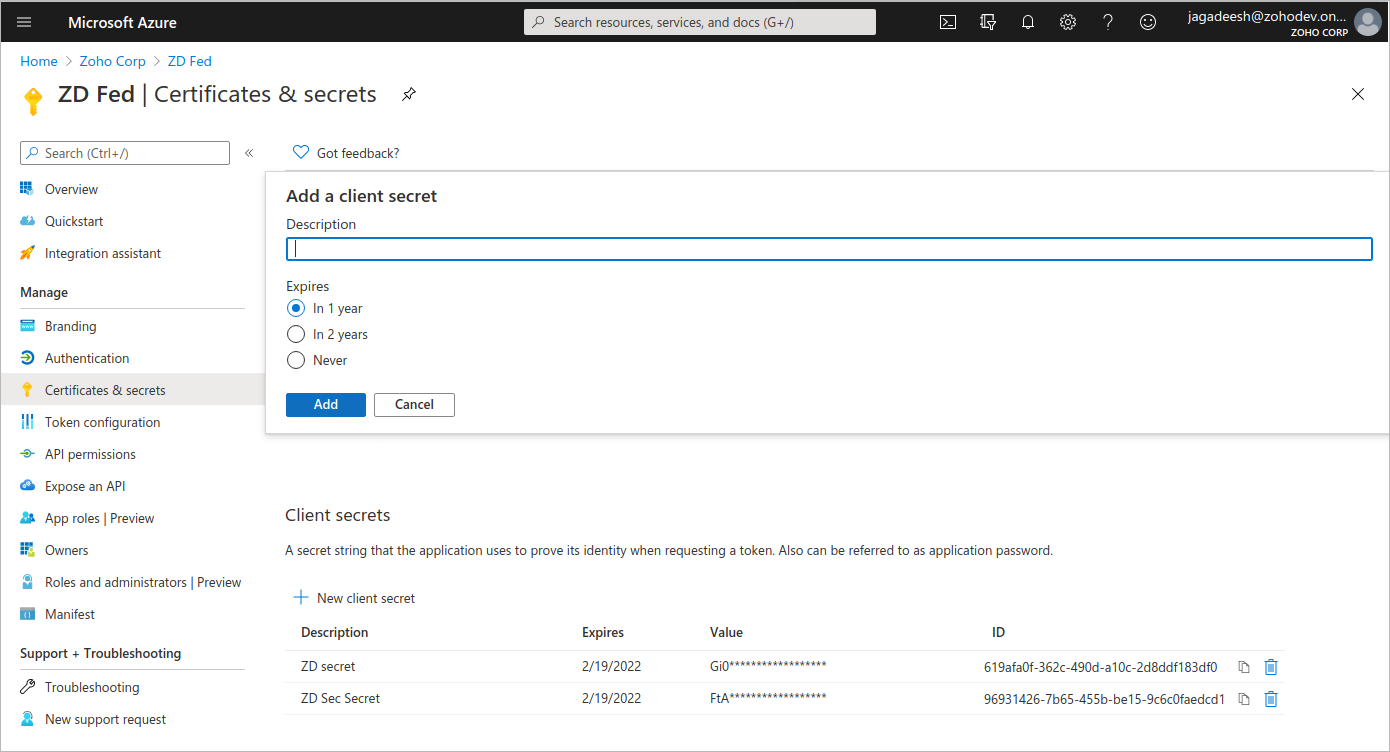Click the Overview grid icon
1390x752 pixels.
(27, 189)
